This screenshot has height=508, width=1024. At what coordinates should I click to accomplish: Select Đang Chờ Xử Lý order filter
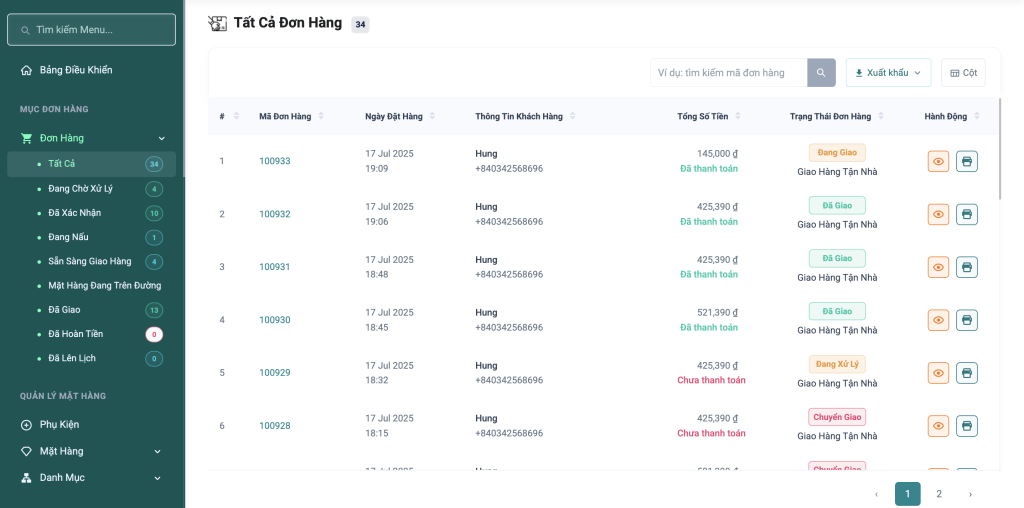80,189
